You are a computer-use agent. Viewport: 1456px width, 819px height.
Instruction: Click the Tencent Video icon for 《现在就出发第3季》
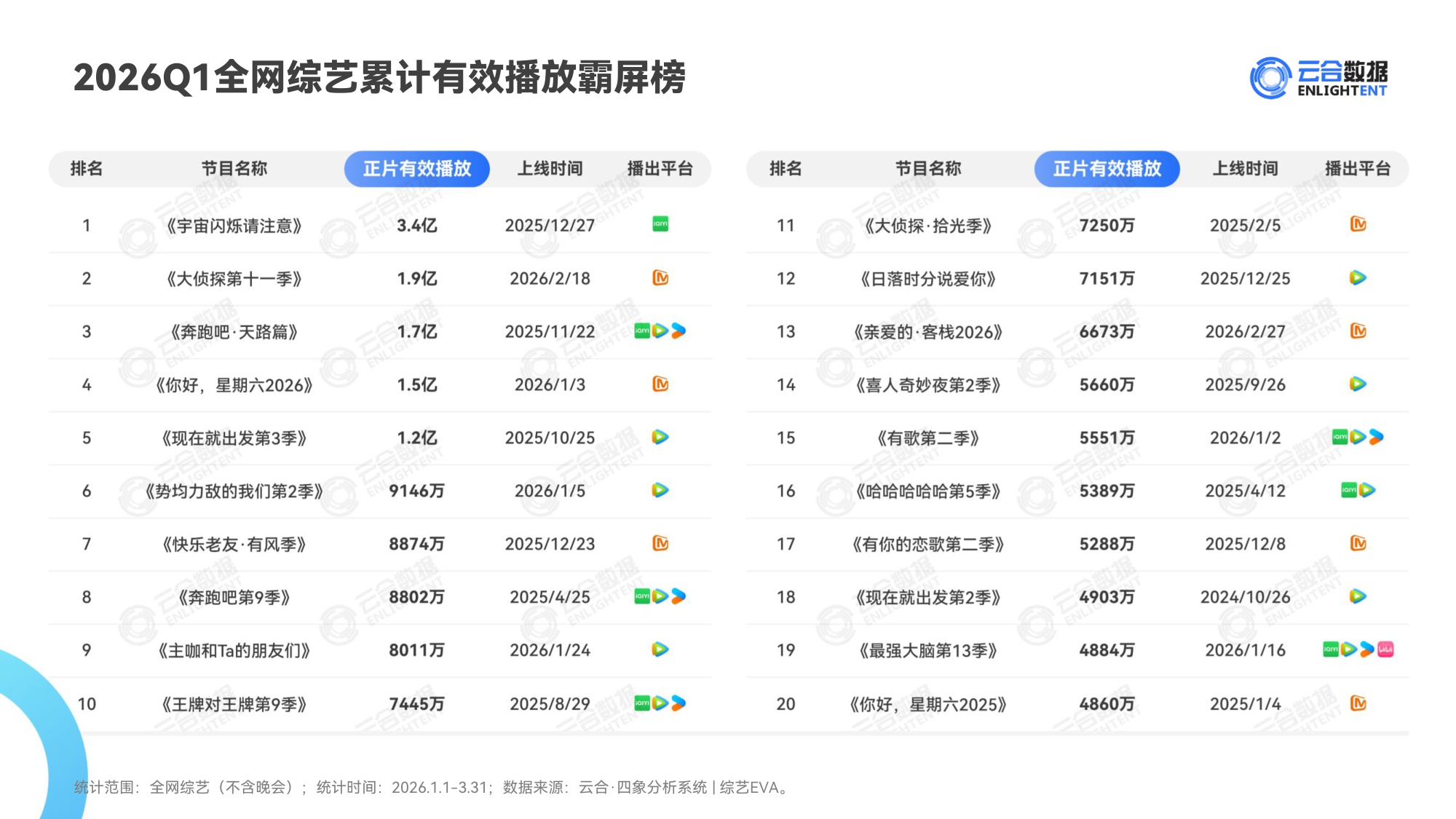659,438
